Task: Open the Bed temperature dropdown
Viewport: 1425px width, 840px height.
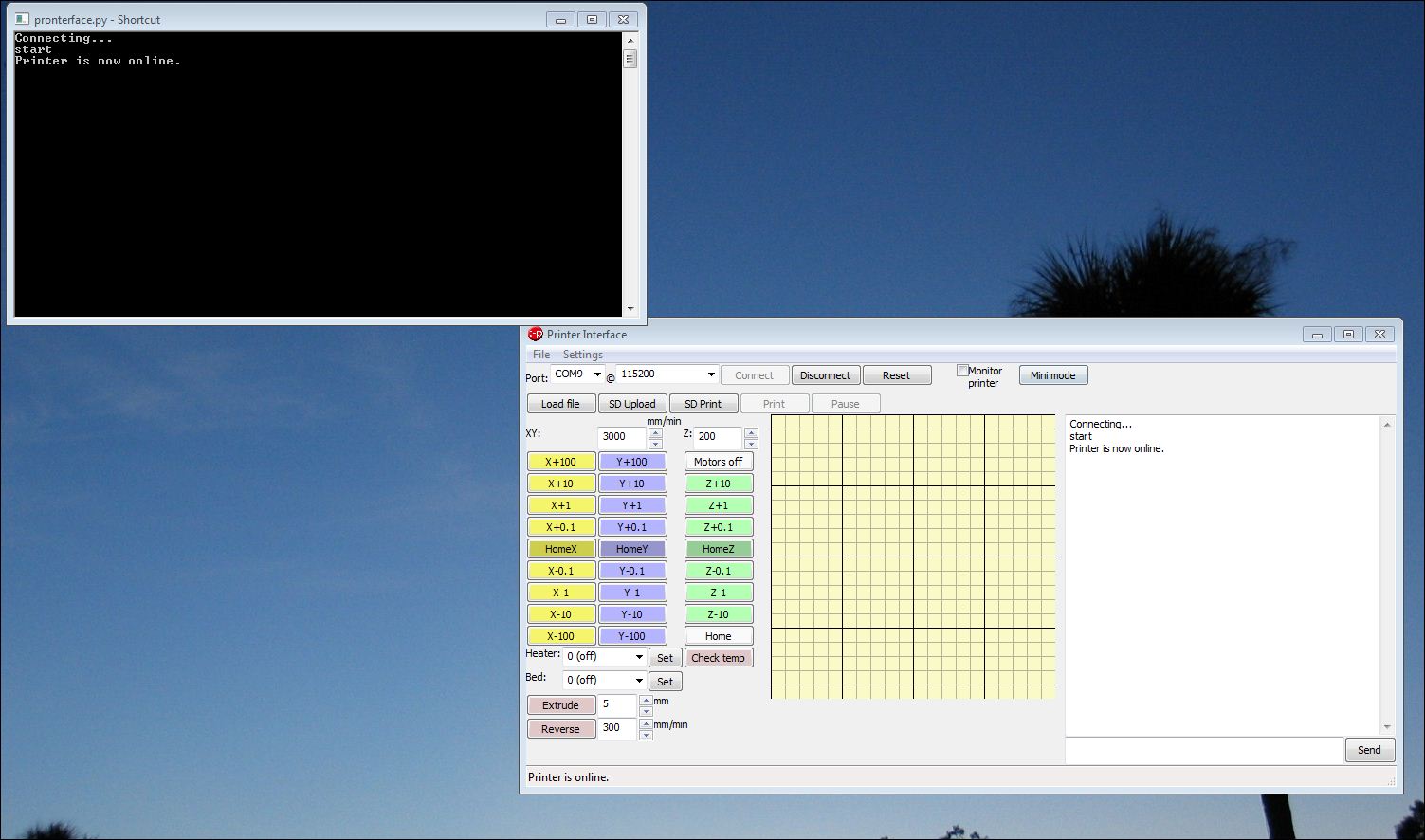Action: (x=639, y=681)
